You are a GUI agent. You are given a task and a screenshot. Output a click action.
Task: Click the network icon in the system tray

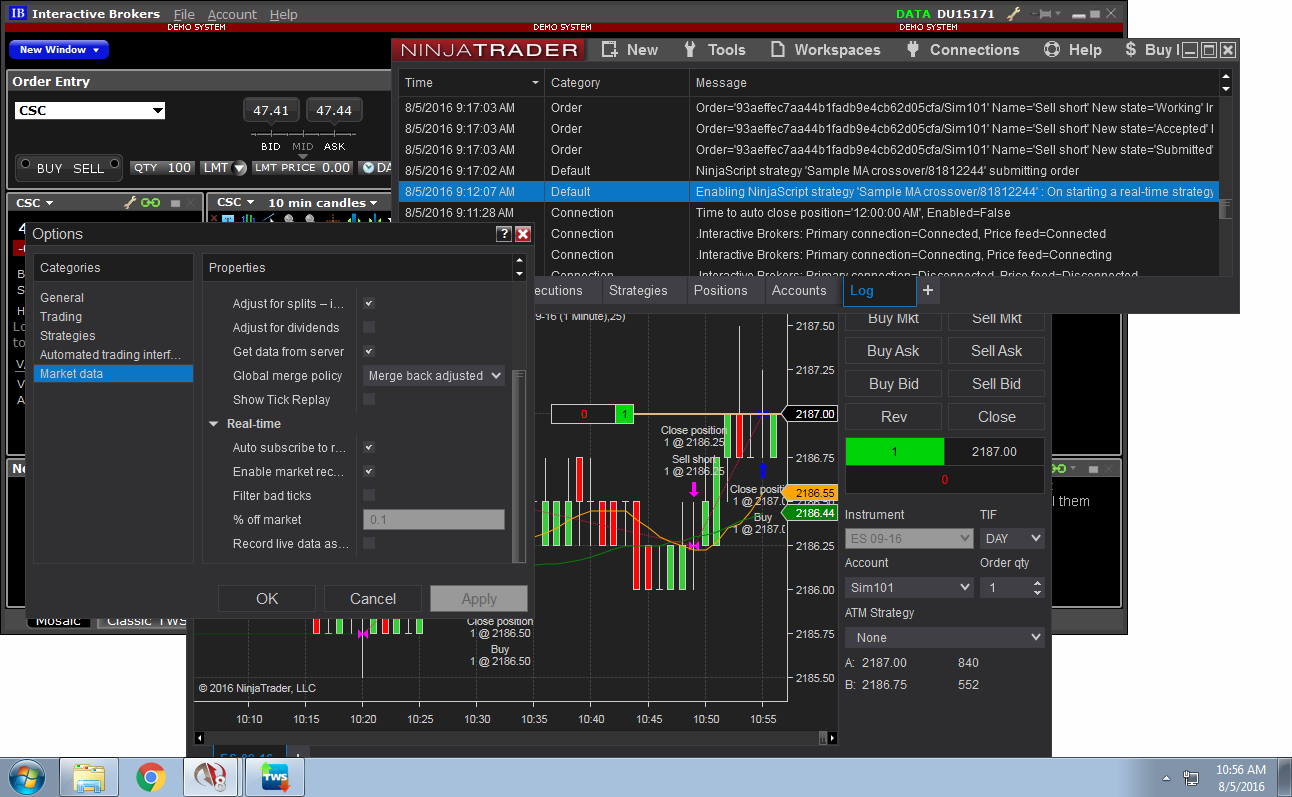pos(1191,778)
